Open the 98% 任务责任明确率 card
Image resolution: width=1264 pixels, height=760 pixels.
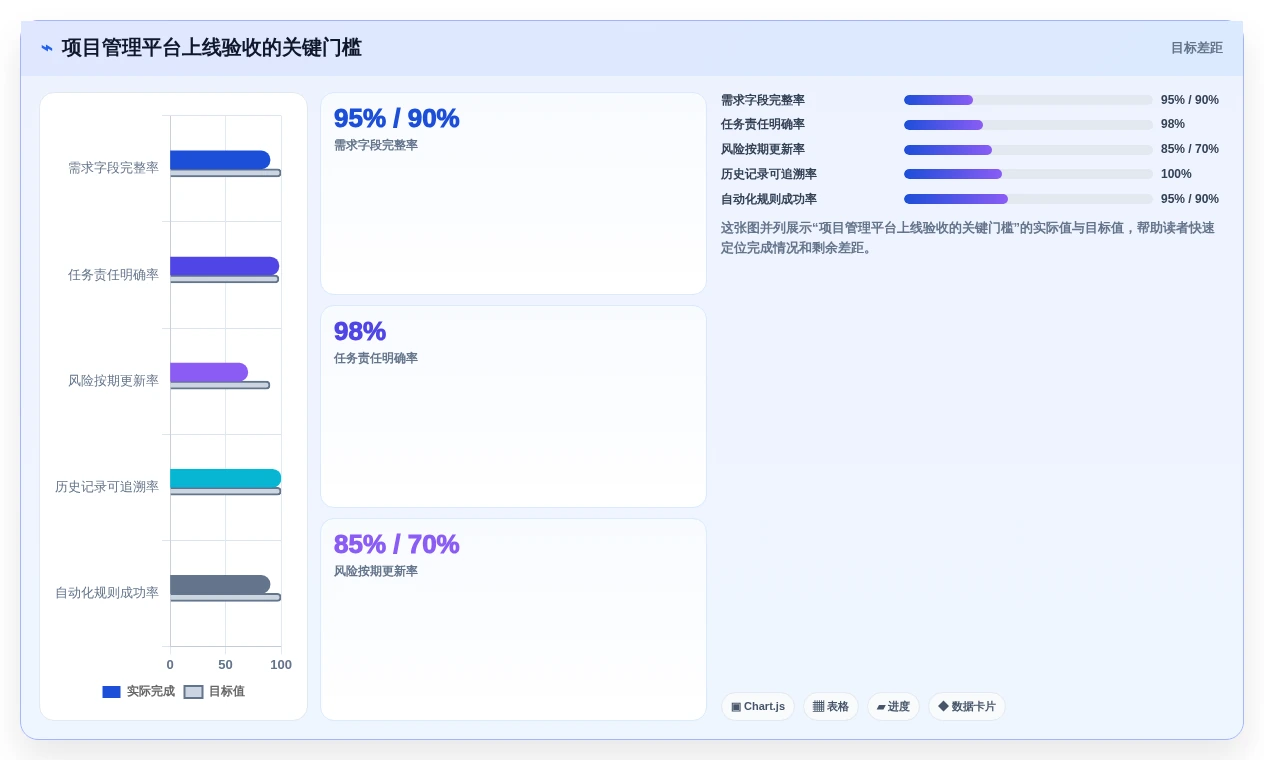513,407
